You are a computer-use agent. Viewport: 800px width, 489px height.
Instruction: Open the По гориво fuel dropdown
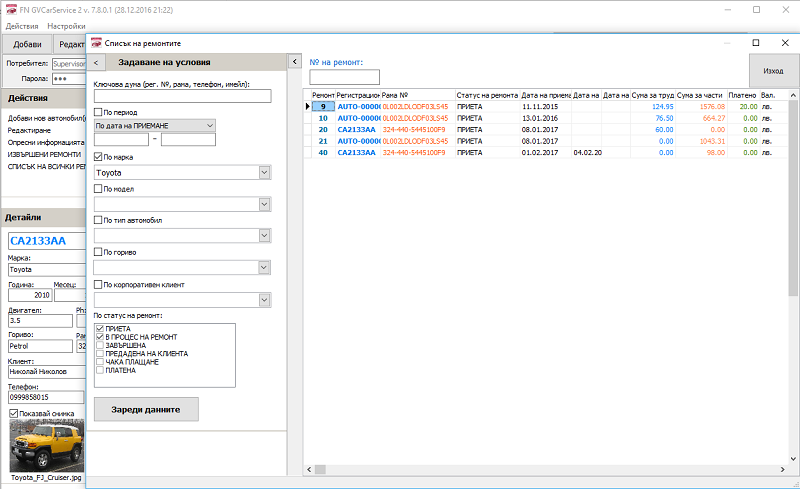click(x=264, y=267)
